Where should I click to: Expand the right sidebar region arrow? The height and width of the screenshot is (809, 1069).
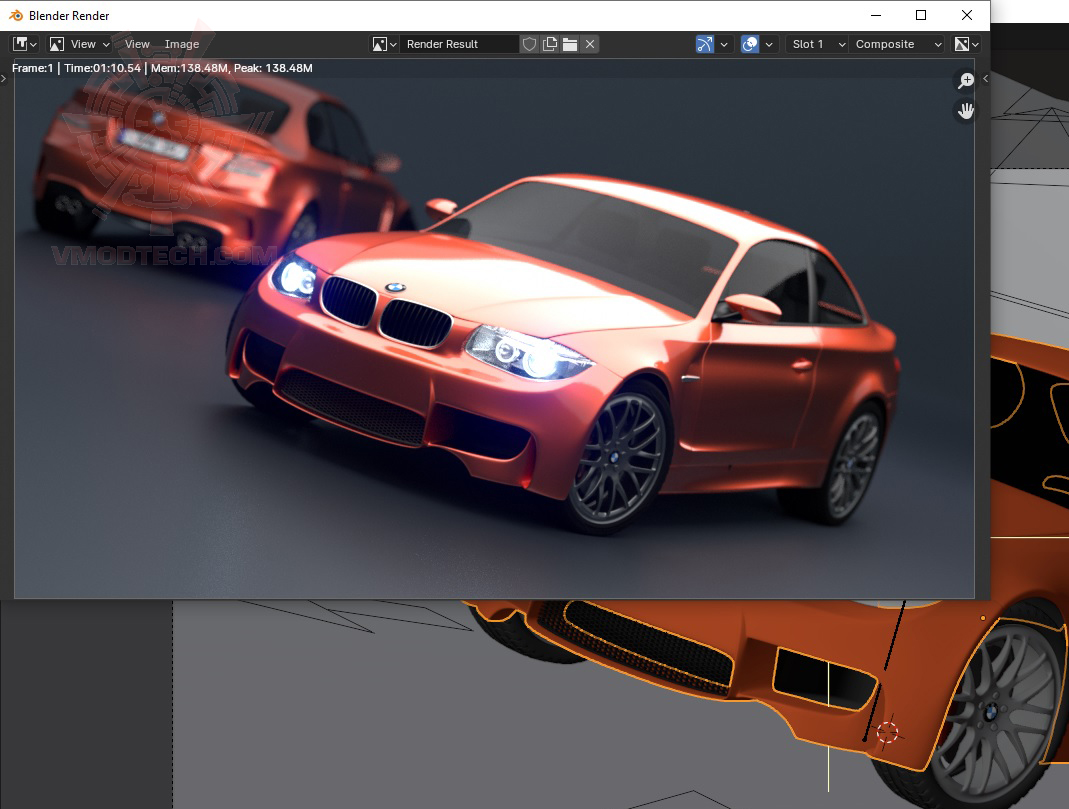(x=985, y=78)
